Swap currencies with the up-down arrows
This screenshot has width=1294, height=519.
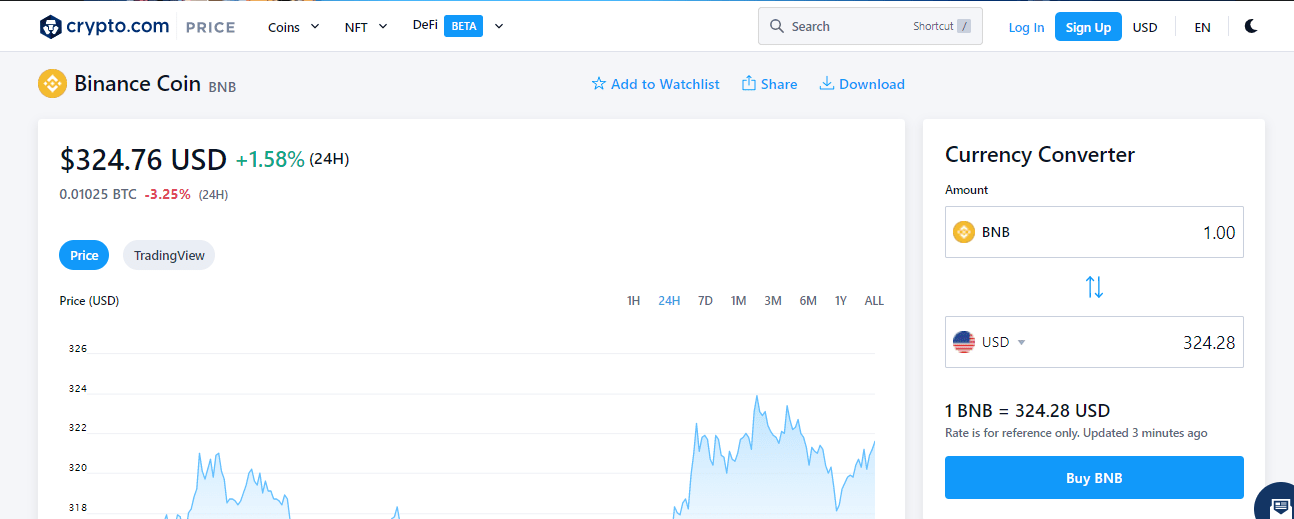point(1094,288)
